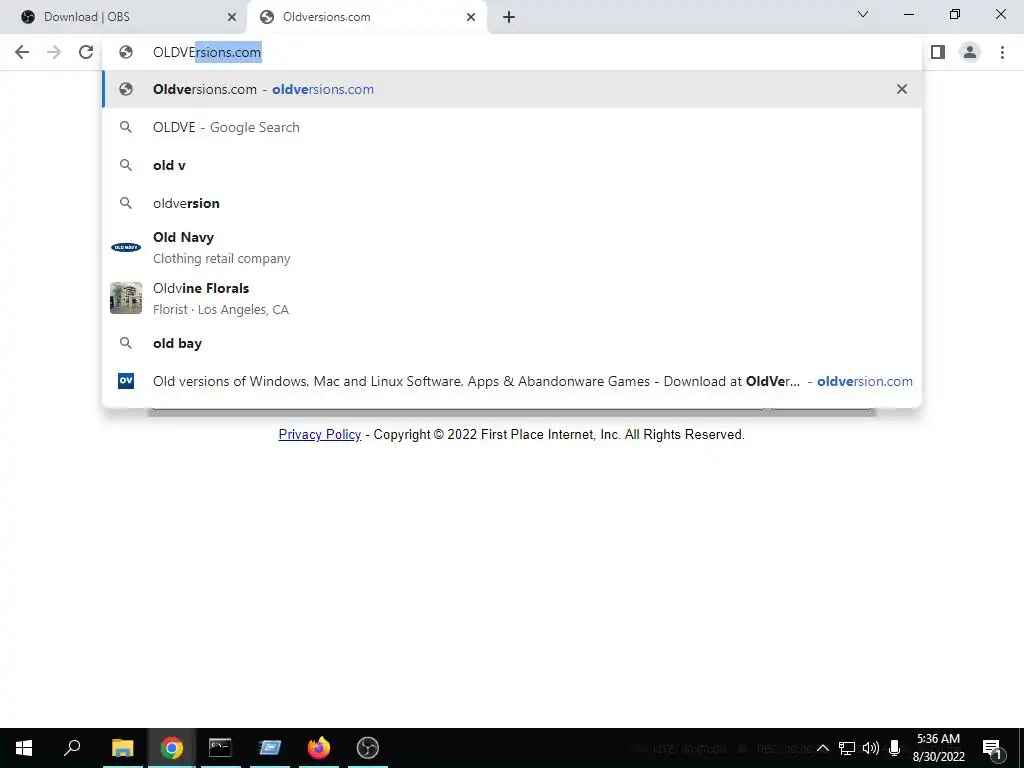Open the Chrome three-dot menu
The height and width of the screenshot is (768, 1024).
click(1002, 52)
